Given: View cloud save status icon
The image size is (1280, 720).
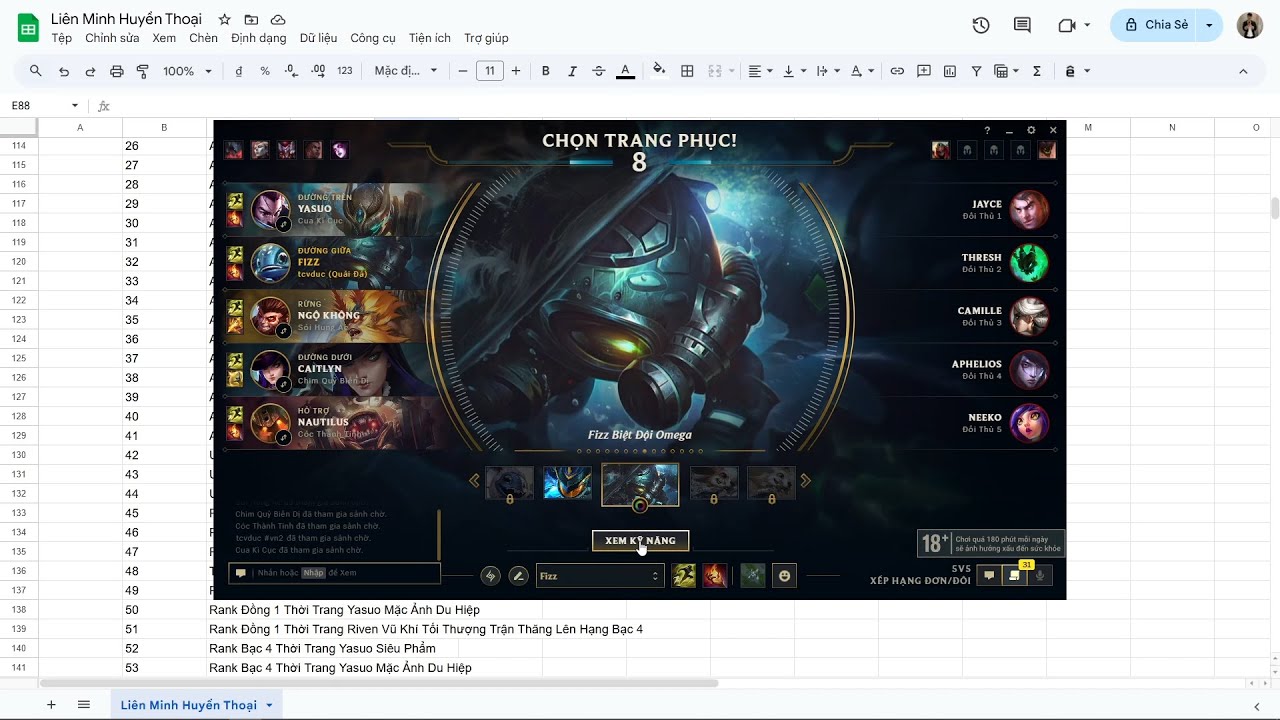Looking at the screenshot, I should (x=278, y=20).
